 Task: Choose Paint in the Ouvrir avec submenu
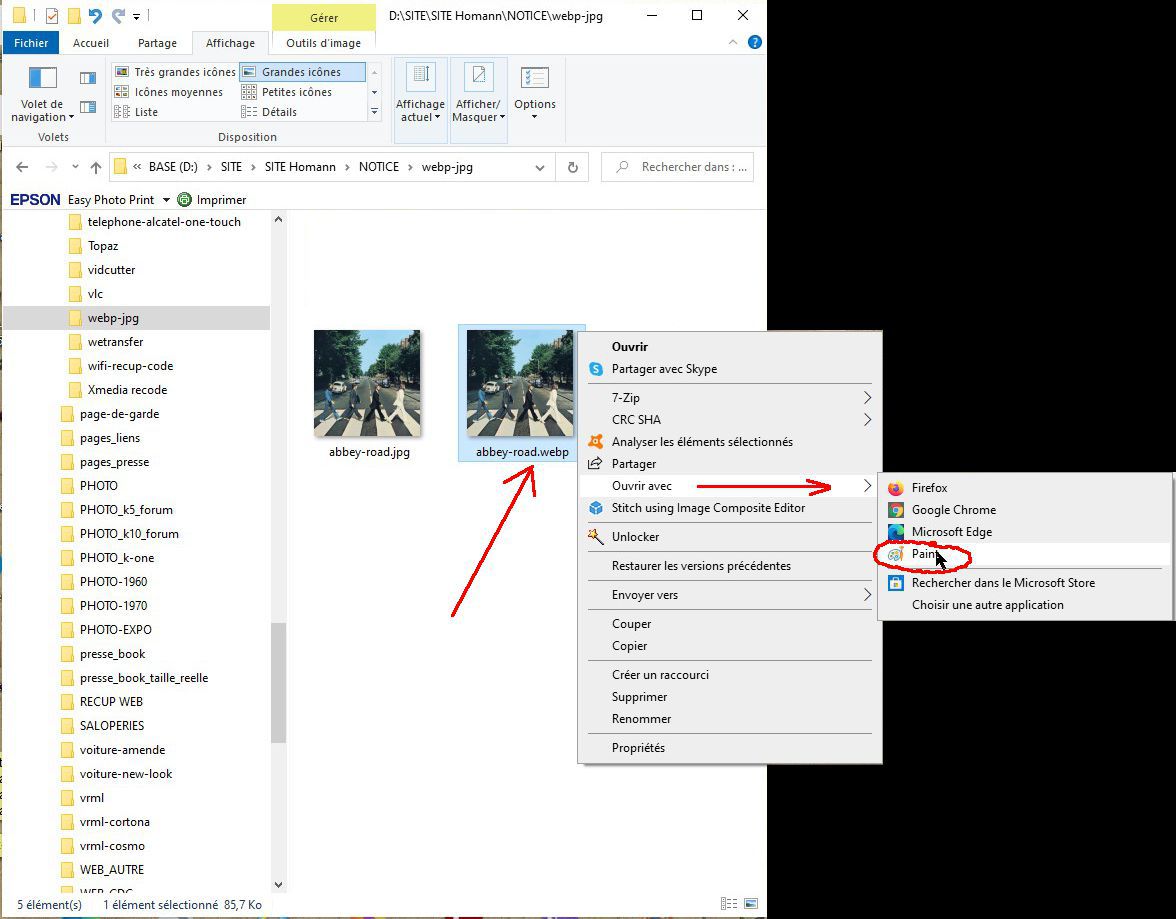[1023, 554]
